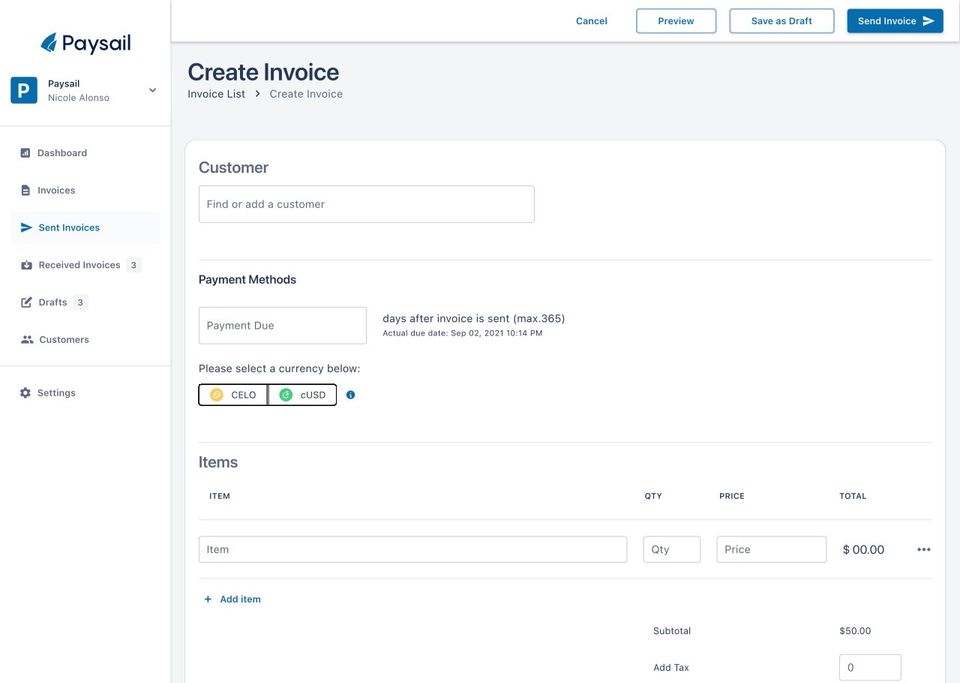Focus the Add Tax input field
The height and width of the screenshot is (683, 960).
pyautogui.click(x=870, y=668)
